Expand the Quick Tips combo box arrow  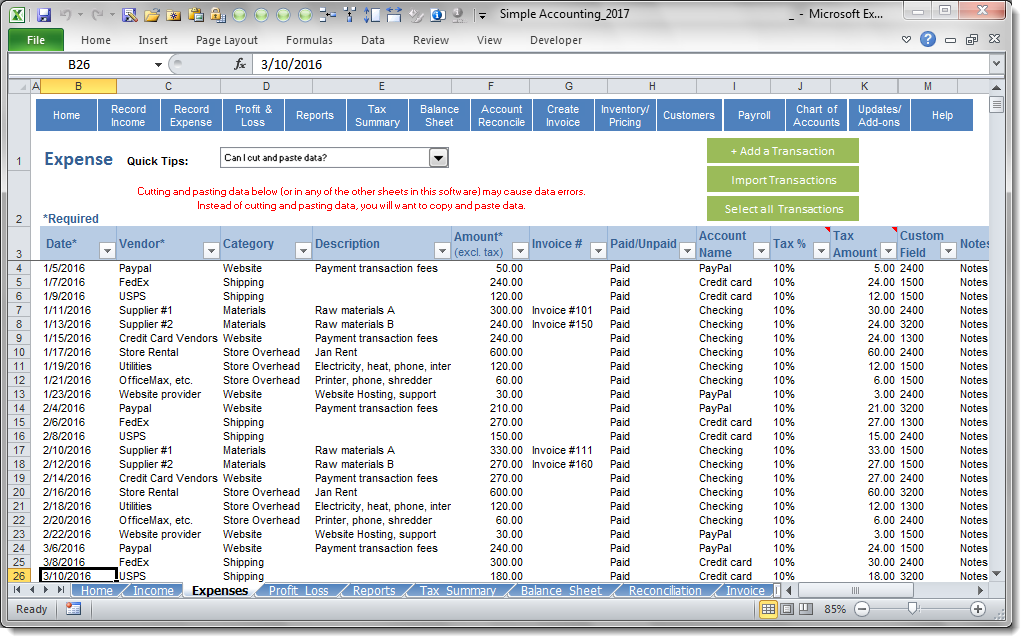coord(438,158)
